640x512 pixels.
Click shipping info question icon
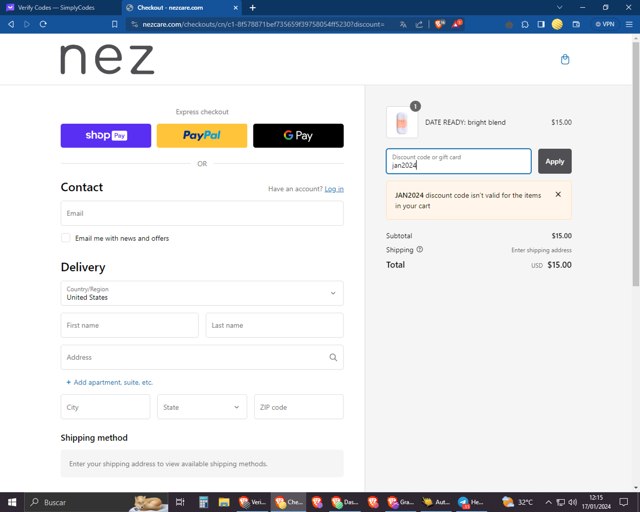click(420, 249)
